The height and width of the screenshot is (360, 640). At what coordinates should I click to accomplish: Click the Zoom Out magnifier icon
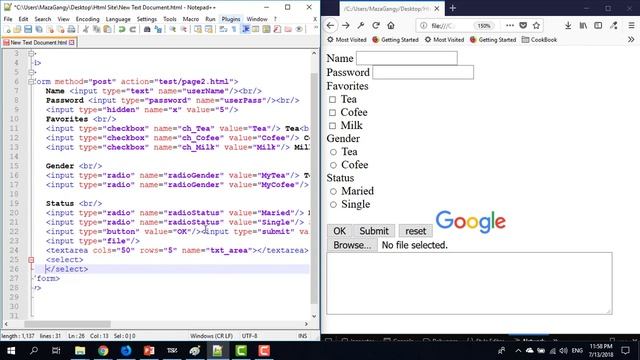tap(184, 29)
